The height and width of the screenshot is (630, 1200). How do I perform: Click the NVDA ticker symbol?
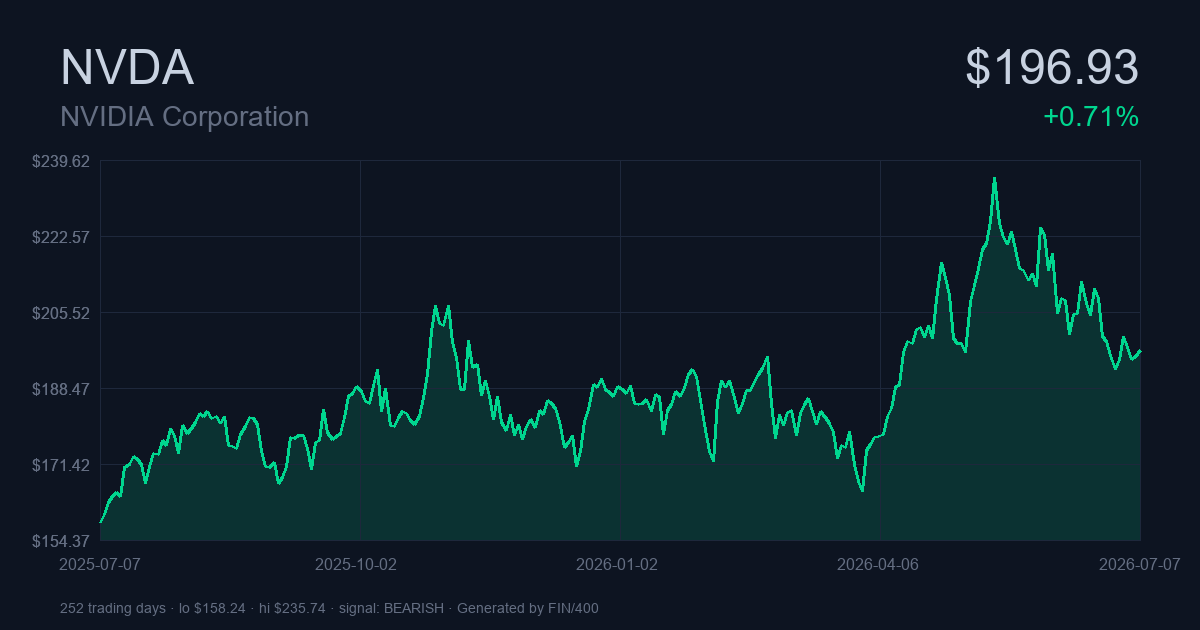127,68
